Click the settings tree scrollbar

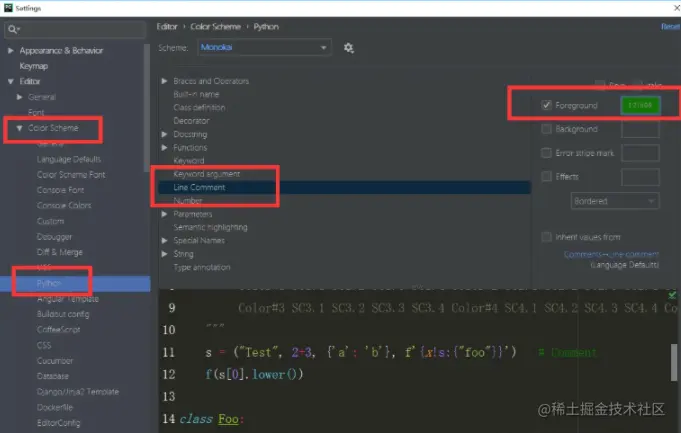tap(146, 108)
